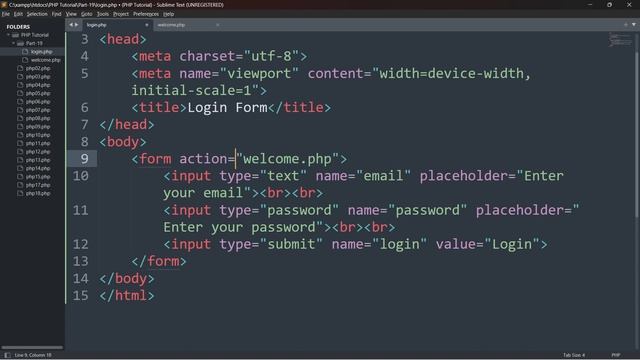This screenshot has width=640, height=360.
Task: Click the "email" name attribute value
Action: (x=383, y=176)
